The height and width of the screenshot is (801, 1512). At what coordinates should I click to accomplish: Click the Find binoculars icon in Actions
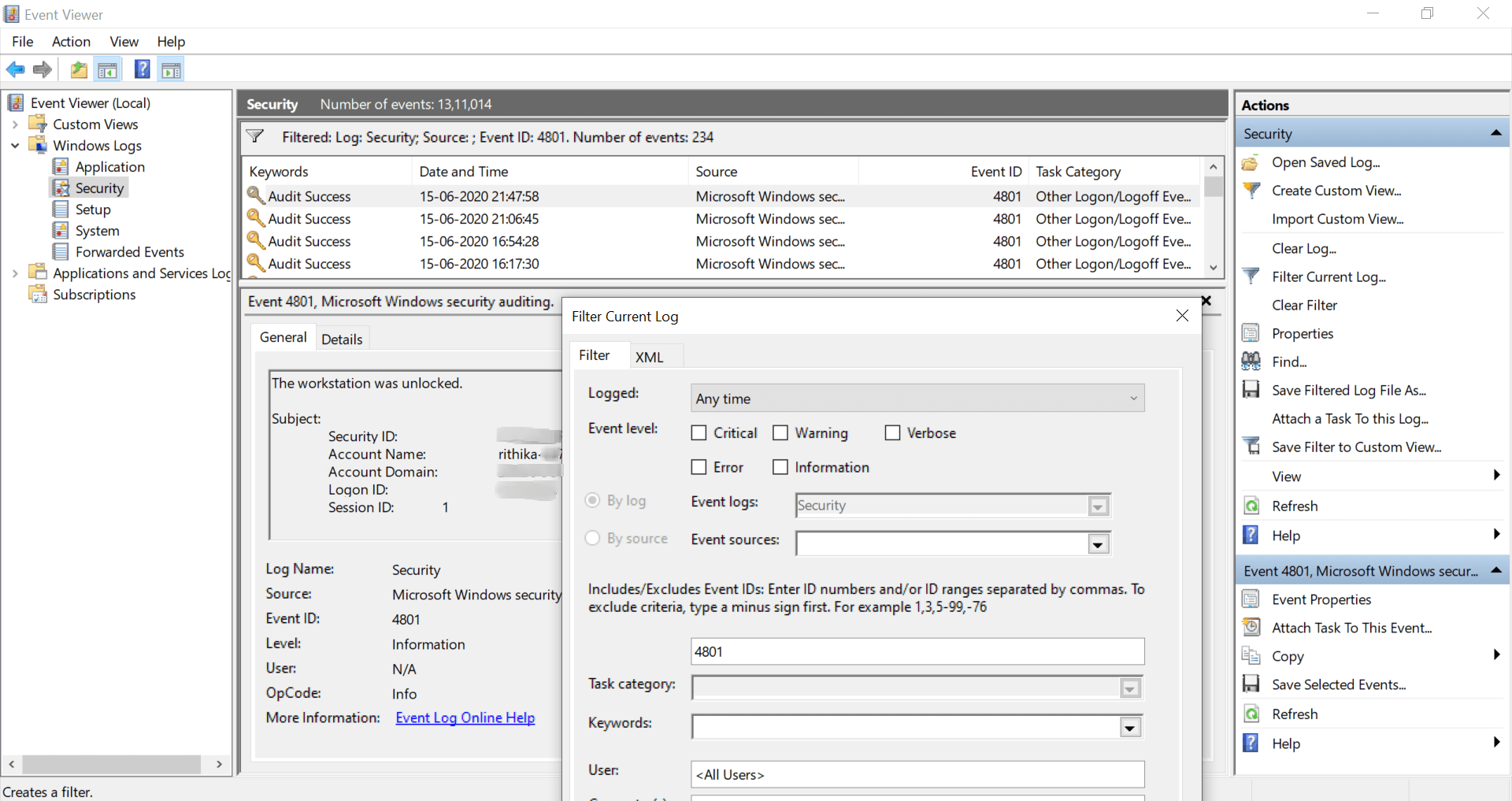click(x=1251, y=362)
